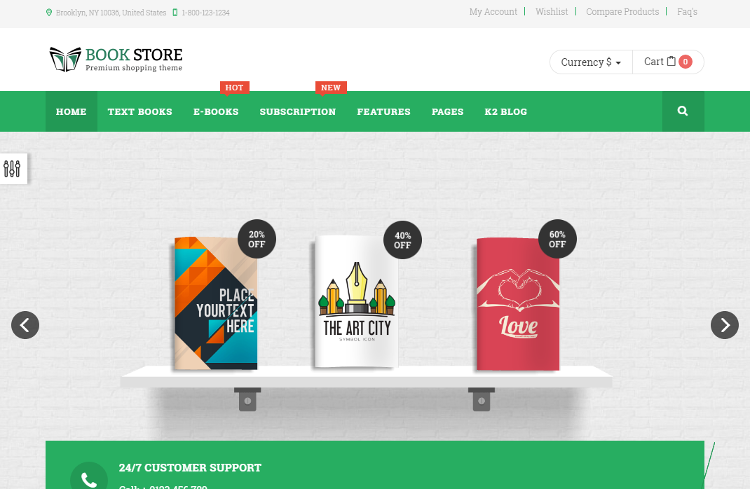The width and height of the screenshot is (750, 489).
Task: Click the Book Store logo
Action: coord(116,59)
